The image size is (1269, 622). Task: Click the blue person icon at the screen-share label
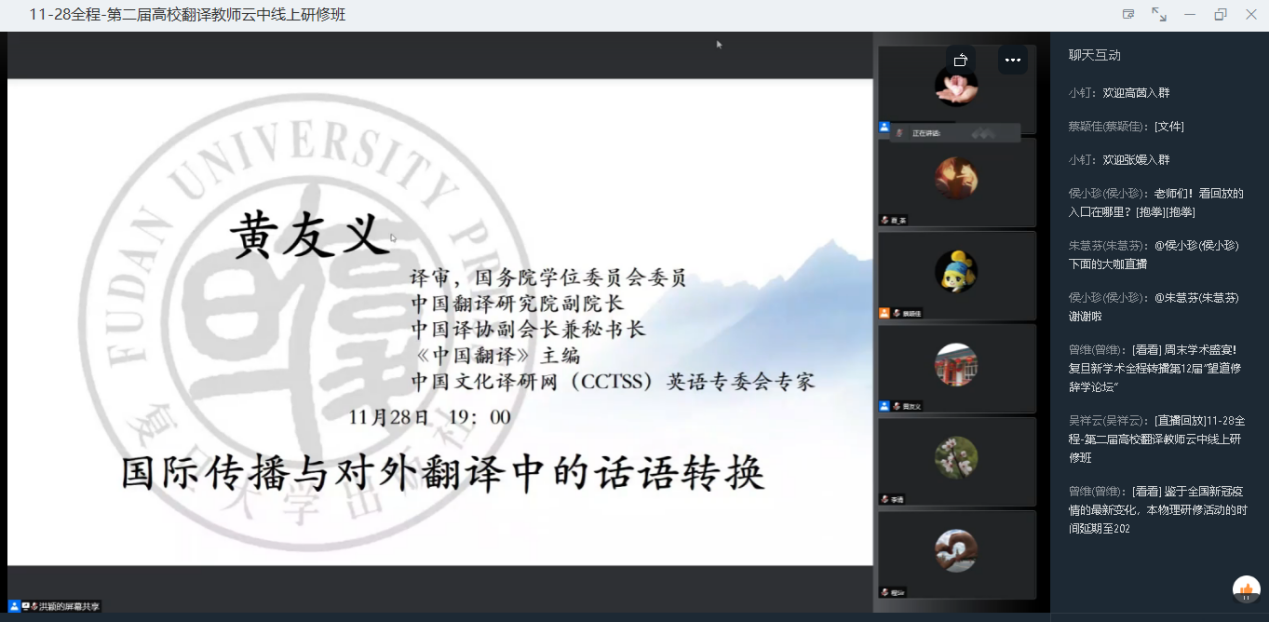14,606
